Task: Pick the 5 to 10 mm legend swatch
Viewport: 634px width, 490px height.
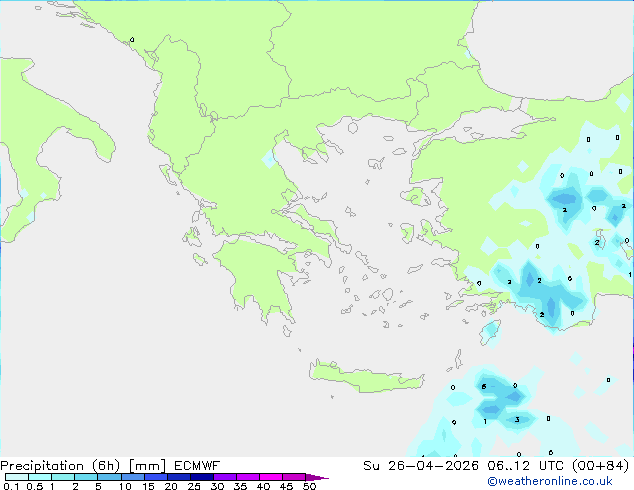Action: (x=109, y=477)
